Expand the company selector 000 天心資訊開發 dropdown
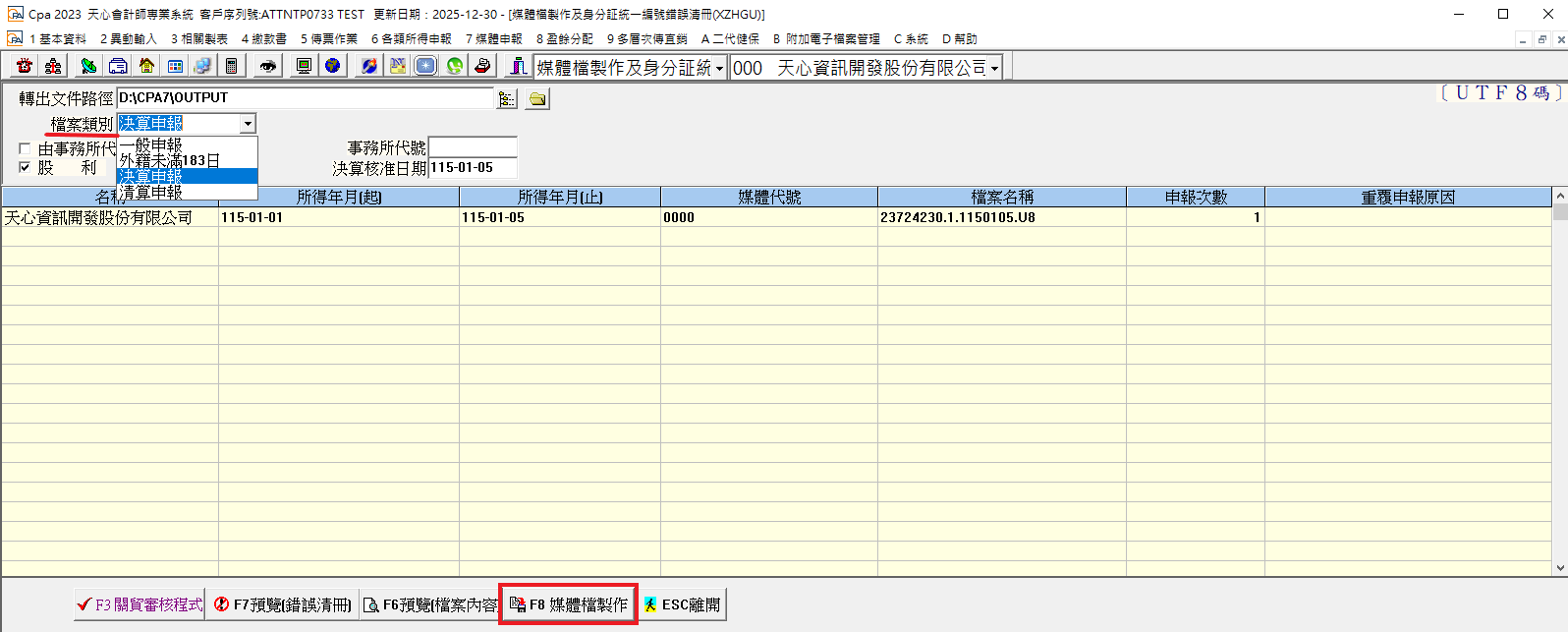Image resolution: width=1568 pixels, height=632 pixels. 994,68
